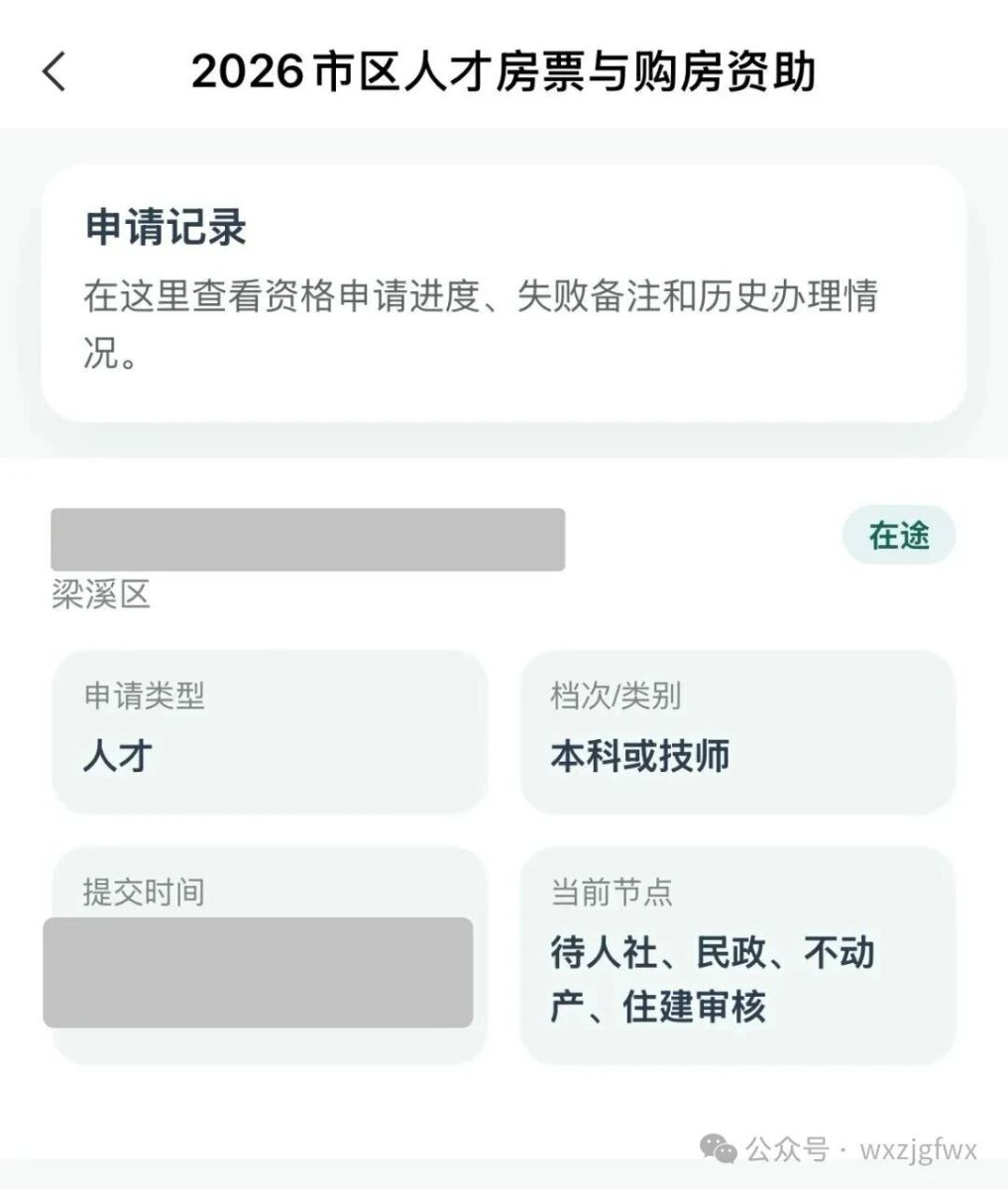
Task: Tap the redacted submission time block
Action: point(258,972)
